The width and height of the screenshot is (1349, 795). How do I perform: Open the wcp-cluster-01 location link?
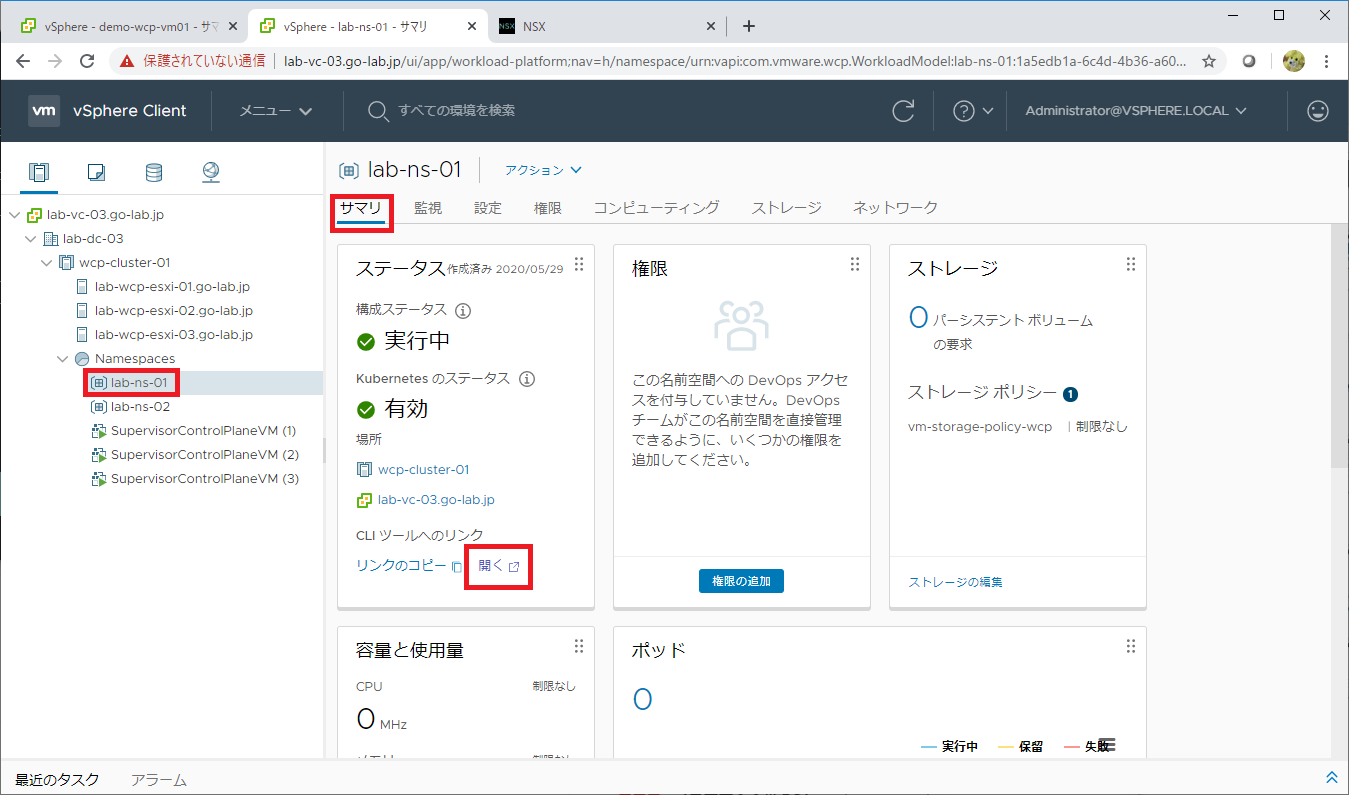pos(423,470)
